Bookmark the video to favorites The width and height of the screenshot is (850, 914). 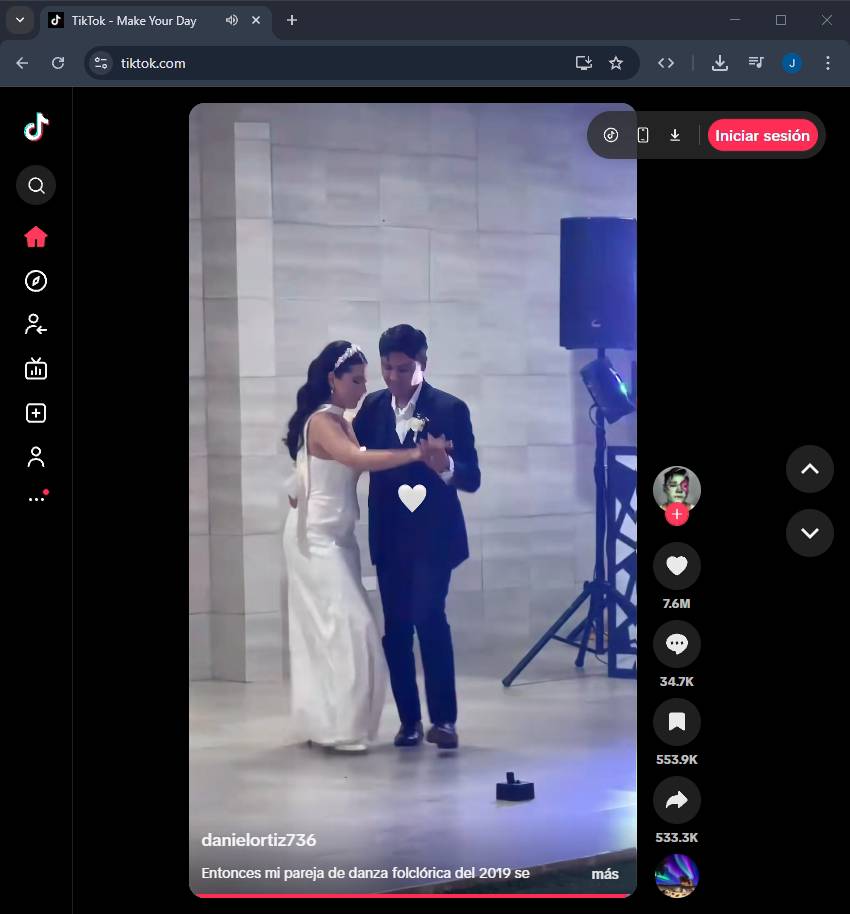(677, 722)
